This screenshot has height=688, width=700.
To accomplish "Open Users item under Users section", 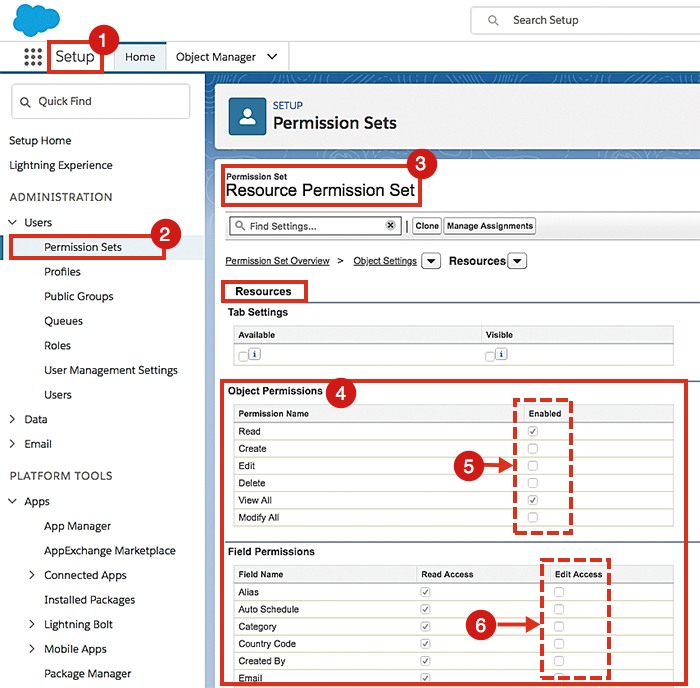I will click(x=58, y=395).
